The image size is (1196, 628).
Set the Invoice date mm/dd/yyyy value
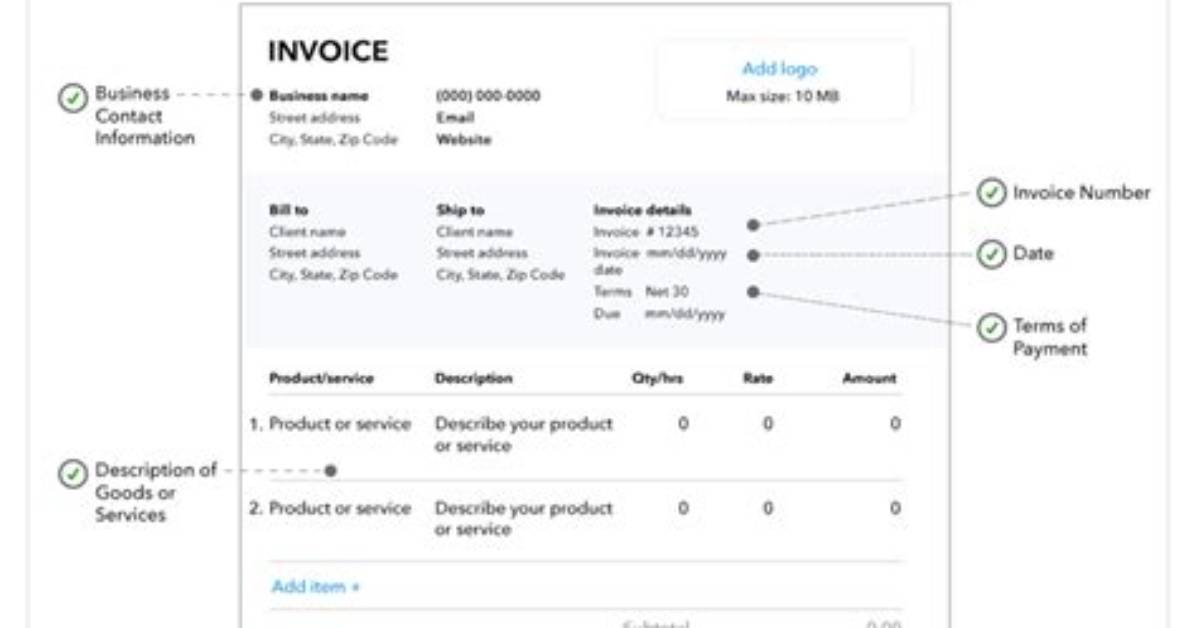[x=686, y=253]
